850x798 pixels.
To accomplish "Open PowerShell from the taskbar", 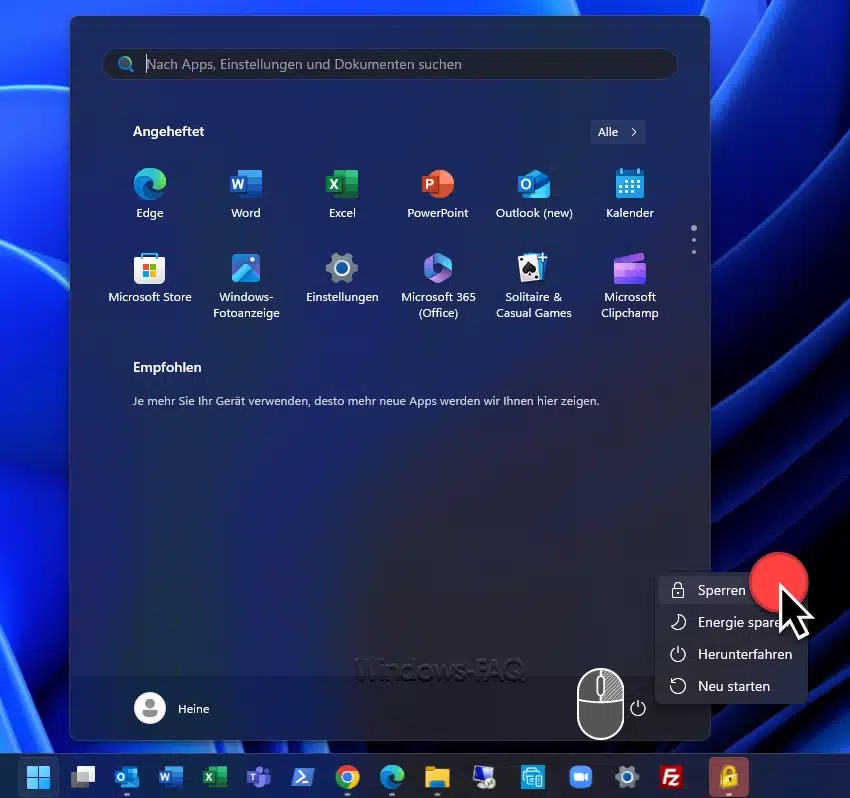I will coord(302,777).
